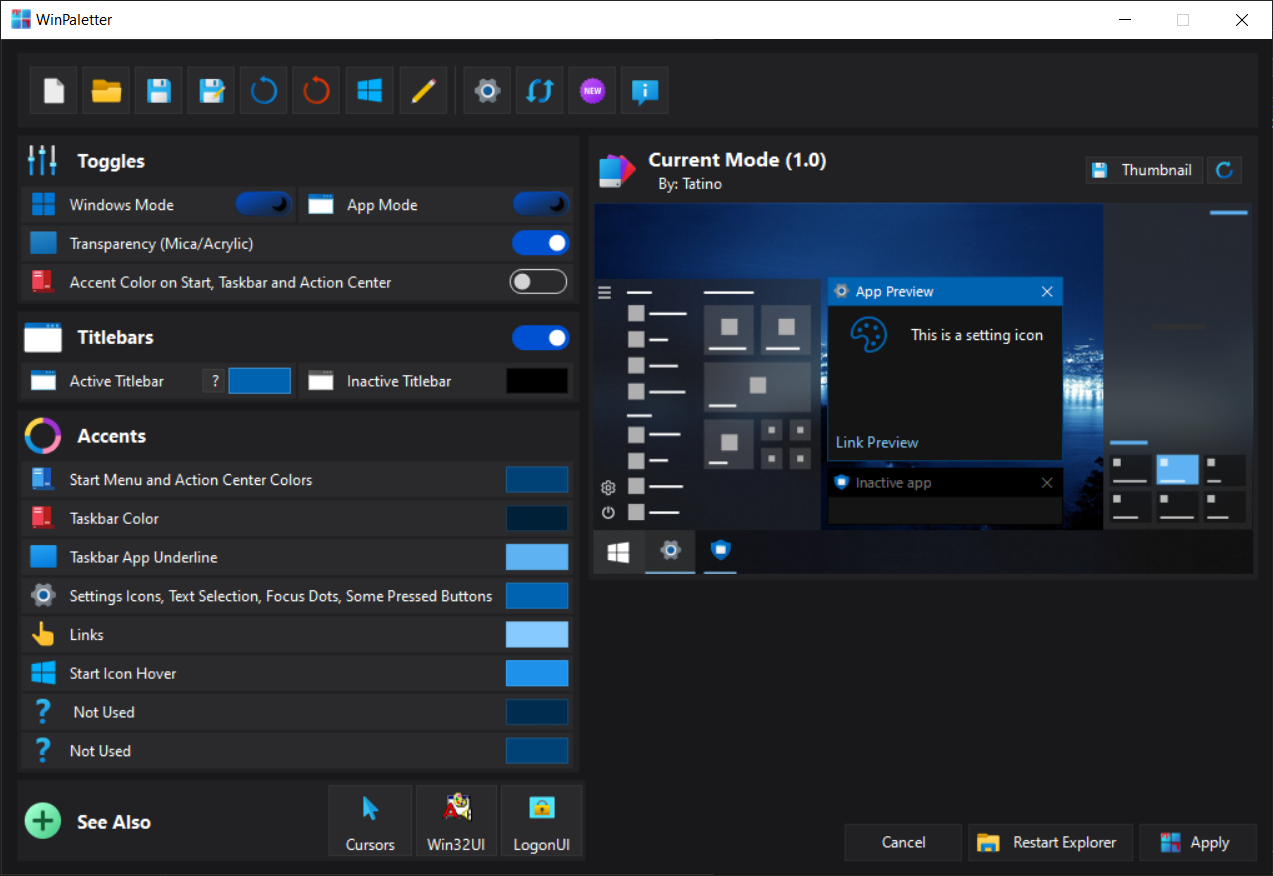Viewport: 1273px width, 876px height.
Task: Click the save-with-pencil floppy disk icon
Action: point(211,91)
